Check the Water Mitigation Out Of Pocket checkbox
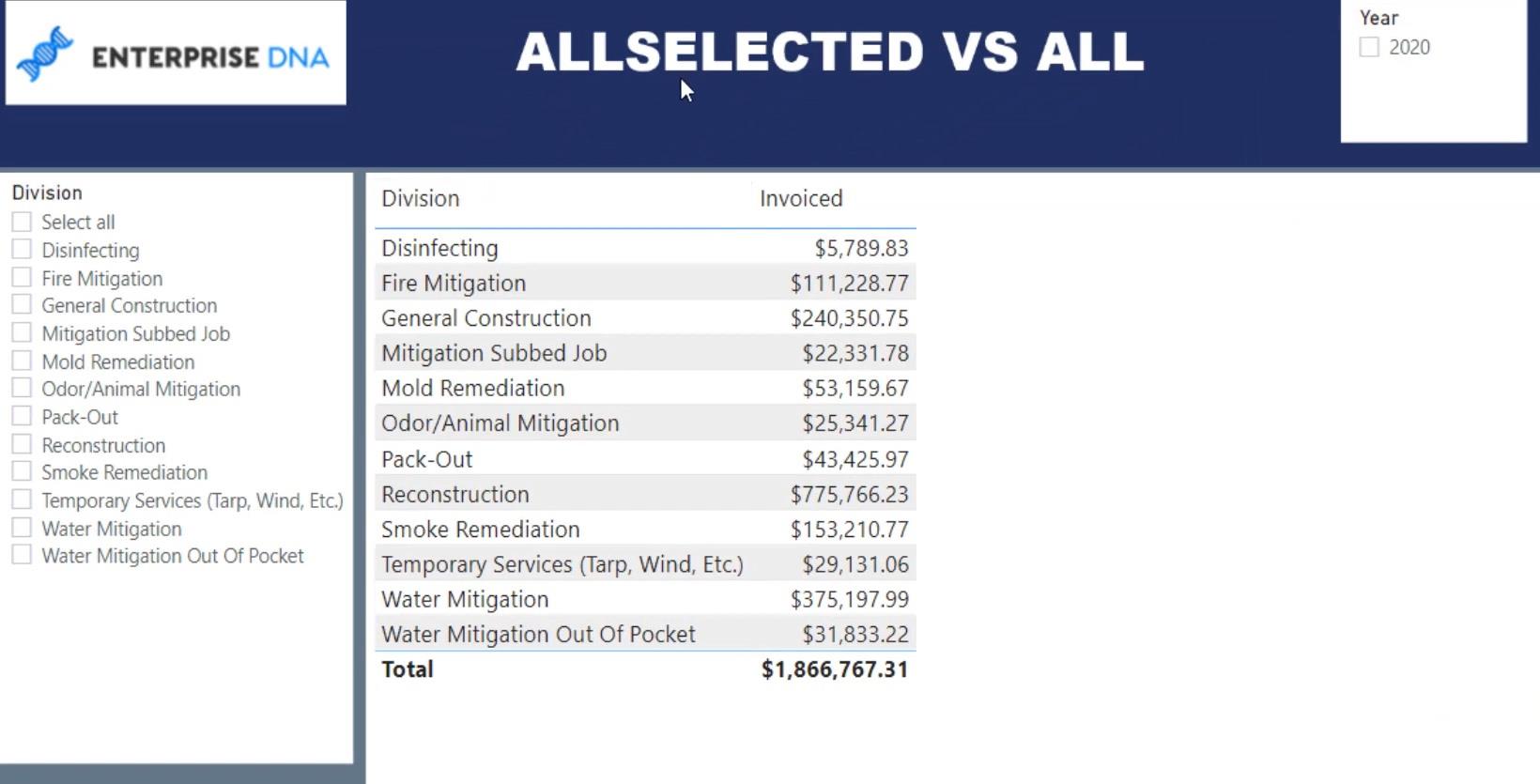1540x784 pixels. pyautogui.click(x=22, y=556)
